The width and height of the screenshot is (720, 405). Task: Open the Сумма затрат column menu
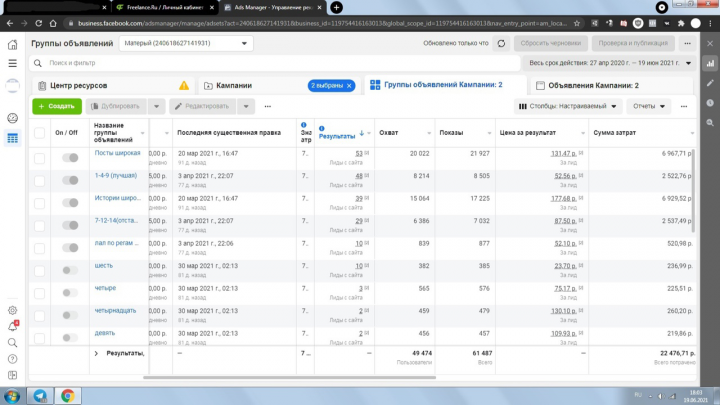(692, 133)
